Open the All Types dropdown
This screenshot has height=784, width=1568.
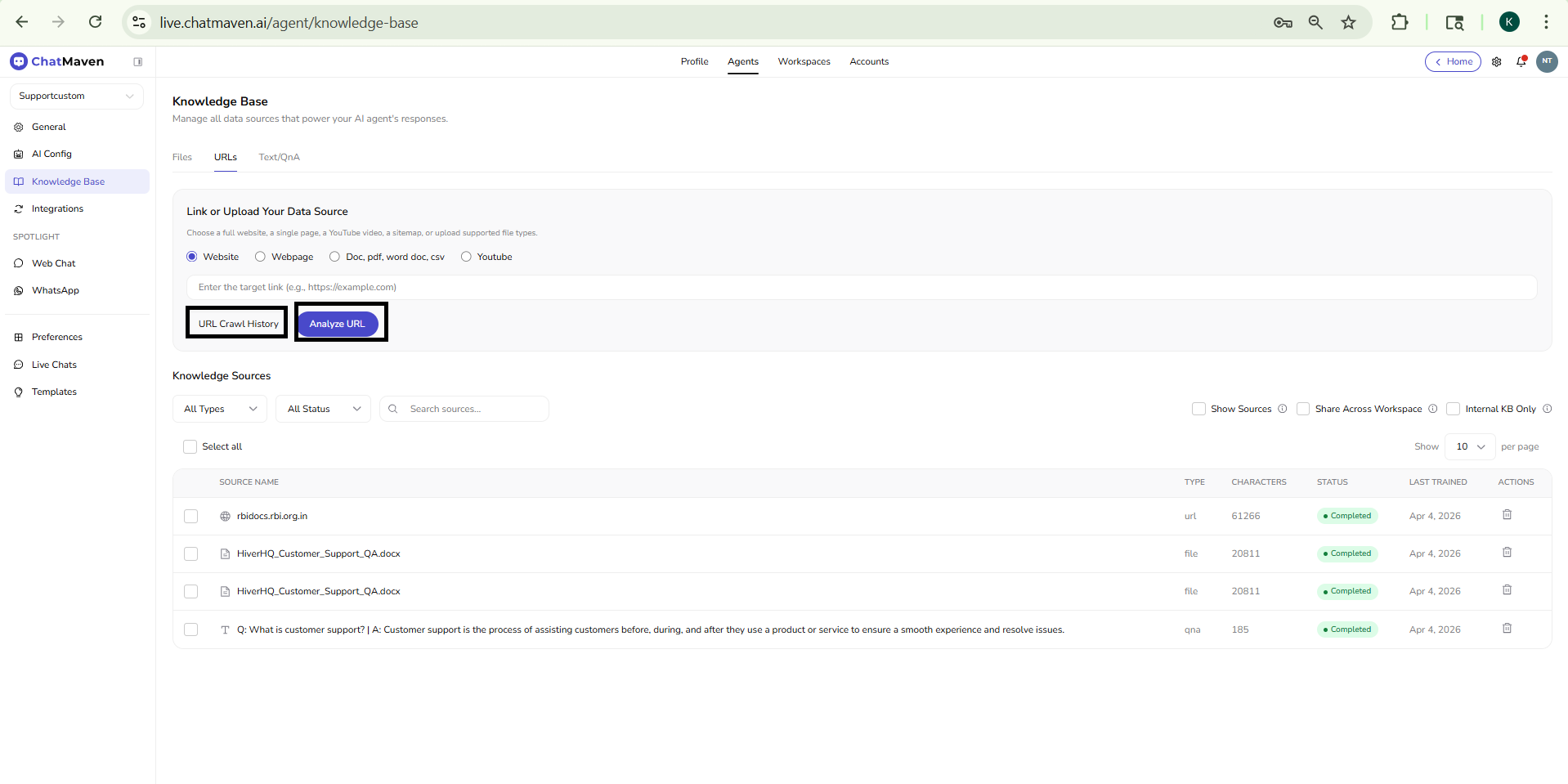pyautogui.click(x=218, y=409)
